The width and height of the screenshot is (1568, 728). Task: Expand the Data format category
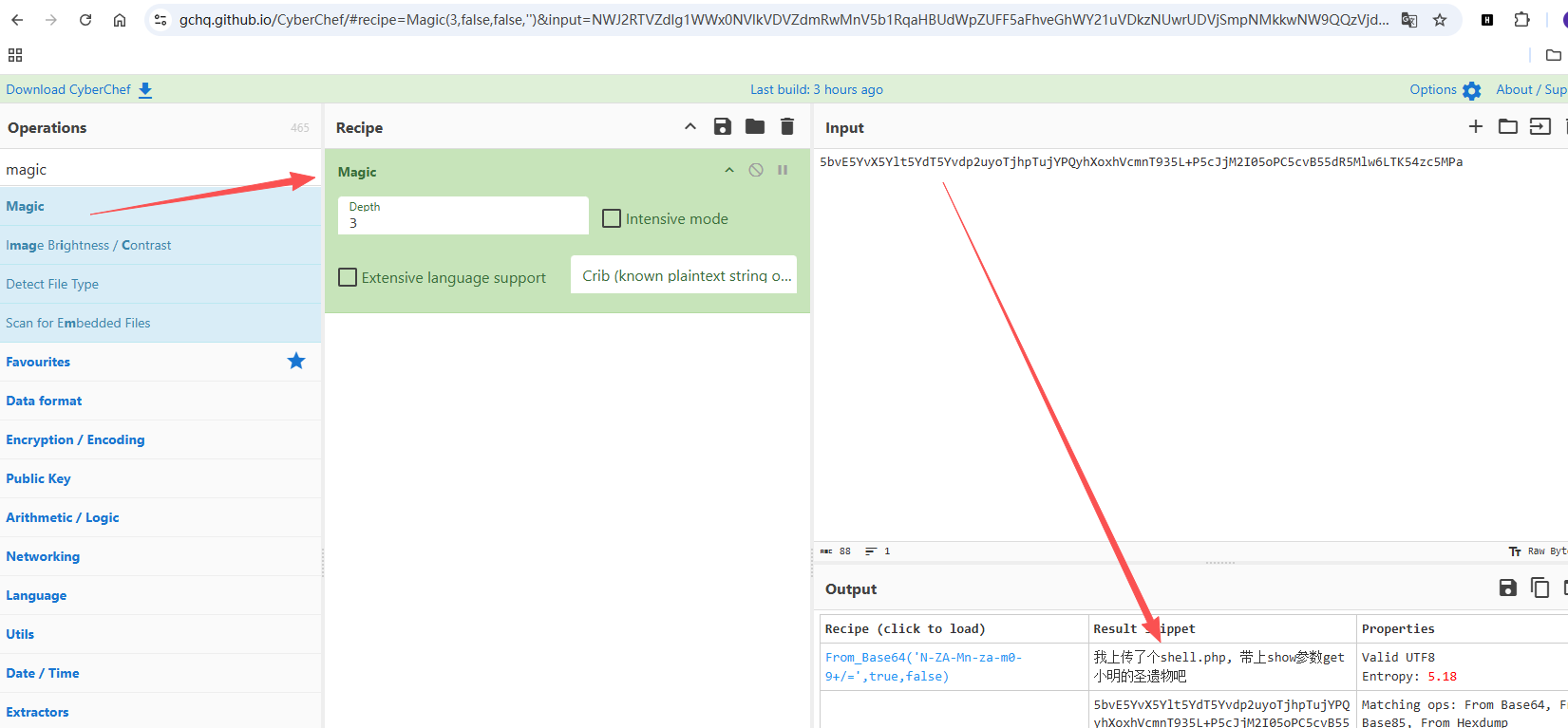[161, 401]
